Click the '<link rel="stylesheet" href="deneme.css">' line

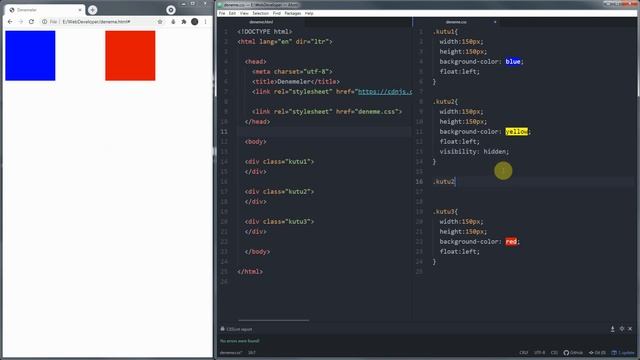point(327,111)
